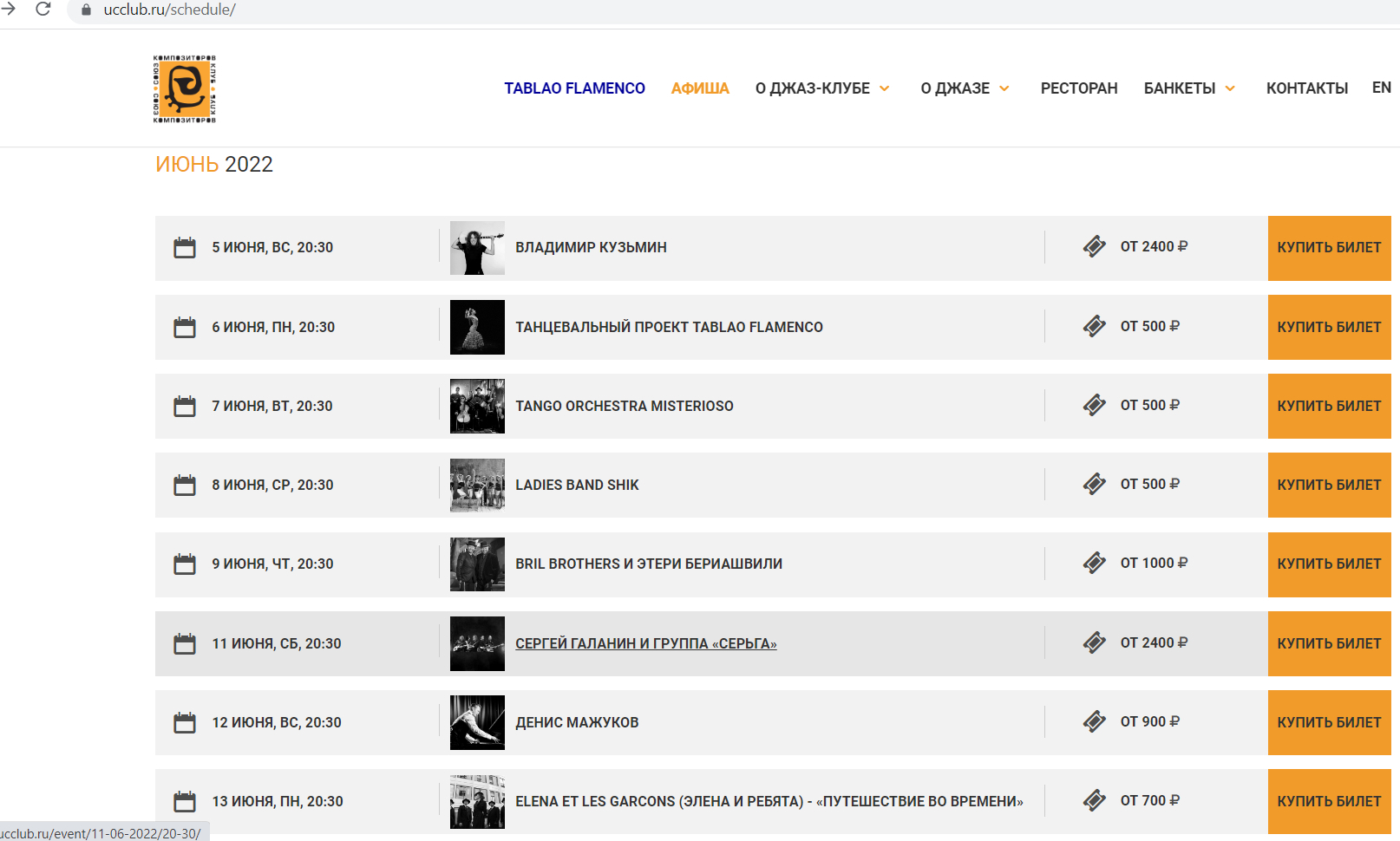Buy ticket for Владимир Кузьмин
Screen dimensions: 1400x841
pyautogui.click(x=1329, y=248)
